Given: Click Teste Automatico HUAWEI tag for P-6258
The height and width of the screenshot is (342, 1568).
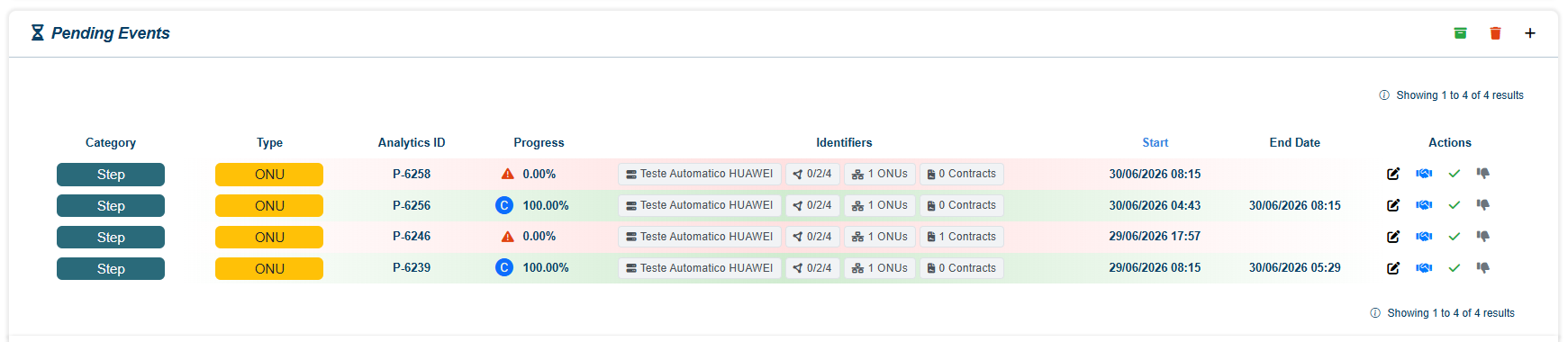Looking at the screenshot, I should 700,174.
